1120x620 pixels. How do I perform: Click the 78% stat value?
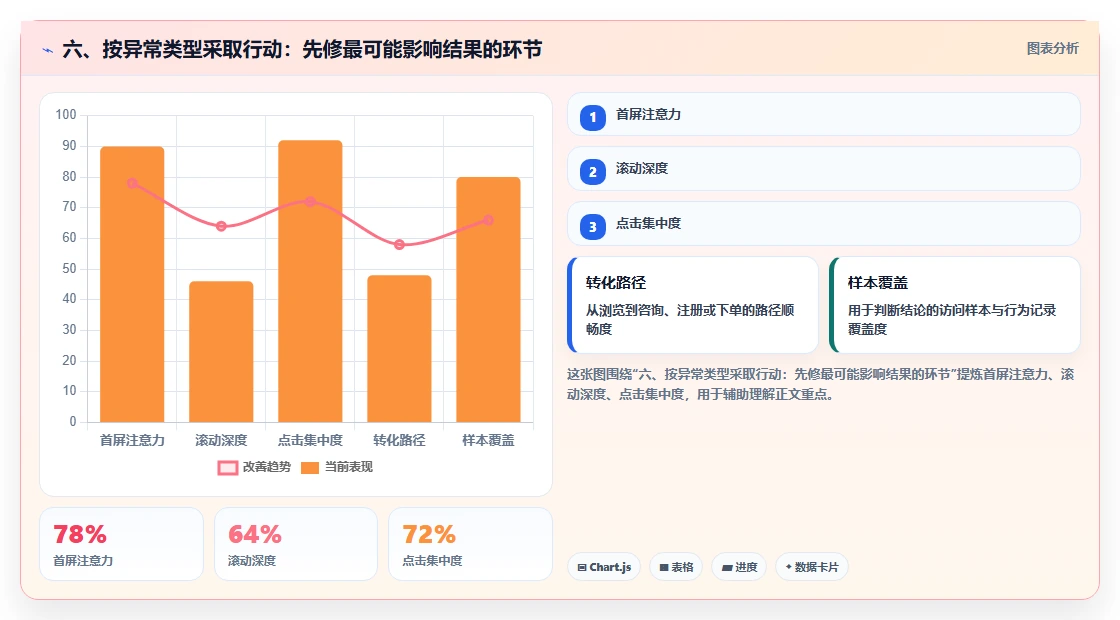[x=80, y=534]
